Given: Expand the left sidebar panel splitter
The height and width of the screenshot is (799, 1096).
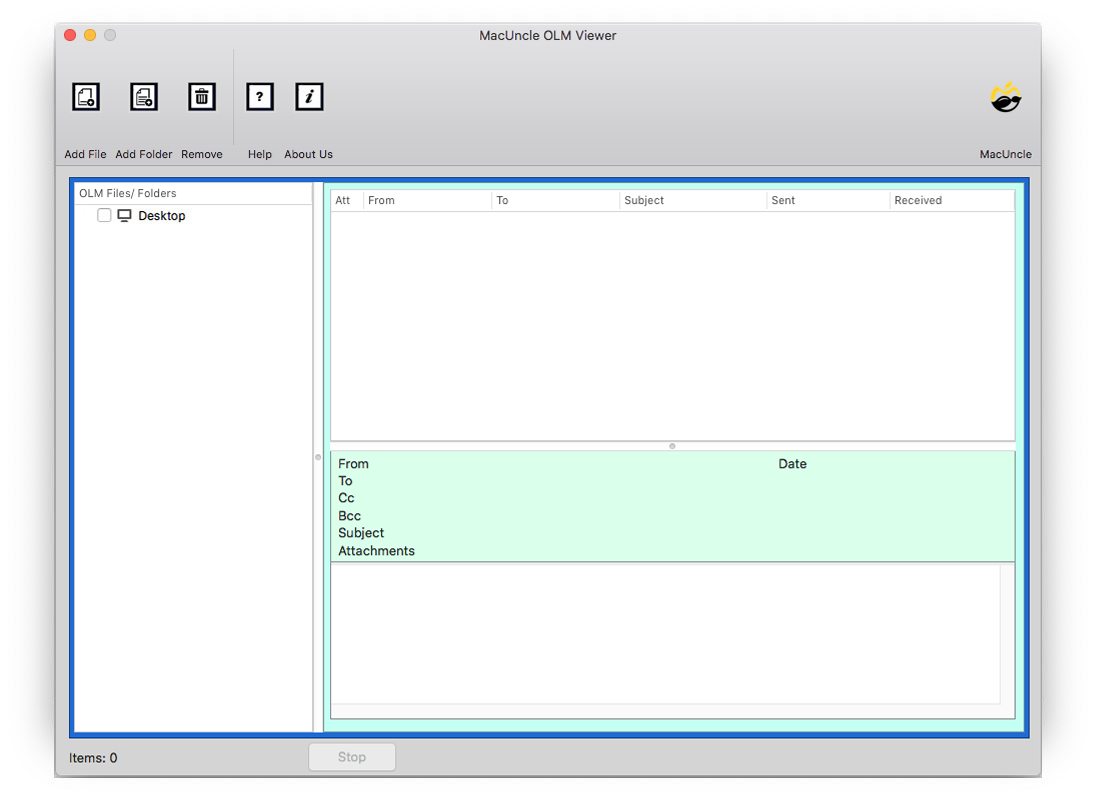Looking at the screenshot, I should click(x=320, y=459).
